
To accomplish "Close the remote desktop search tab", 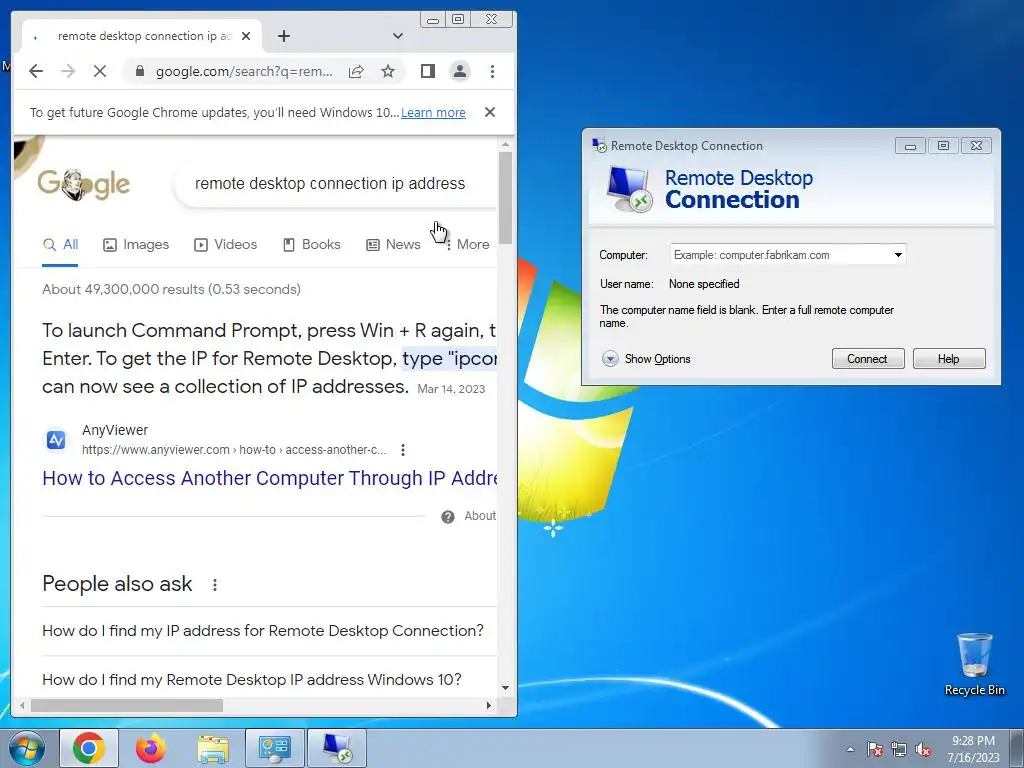I will (x=246, y=37).
